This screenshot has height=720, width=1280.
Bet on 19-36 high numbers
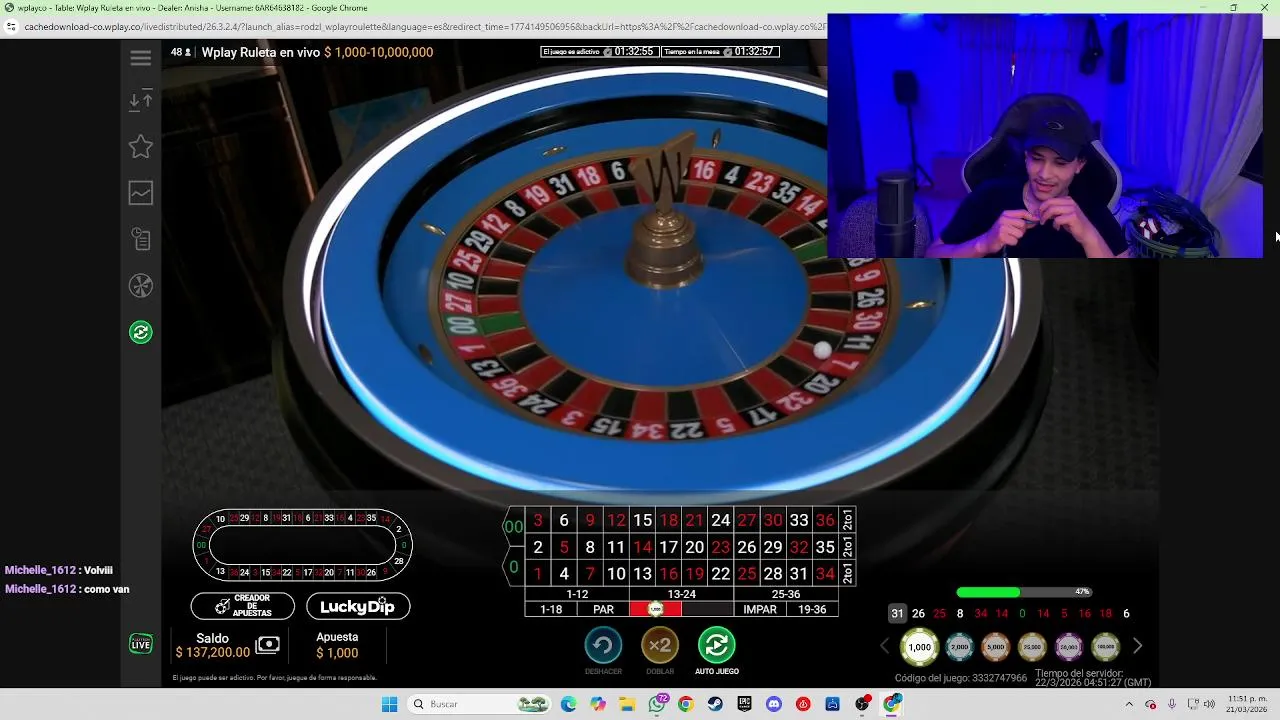812,609
